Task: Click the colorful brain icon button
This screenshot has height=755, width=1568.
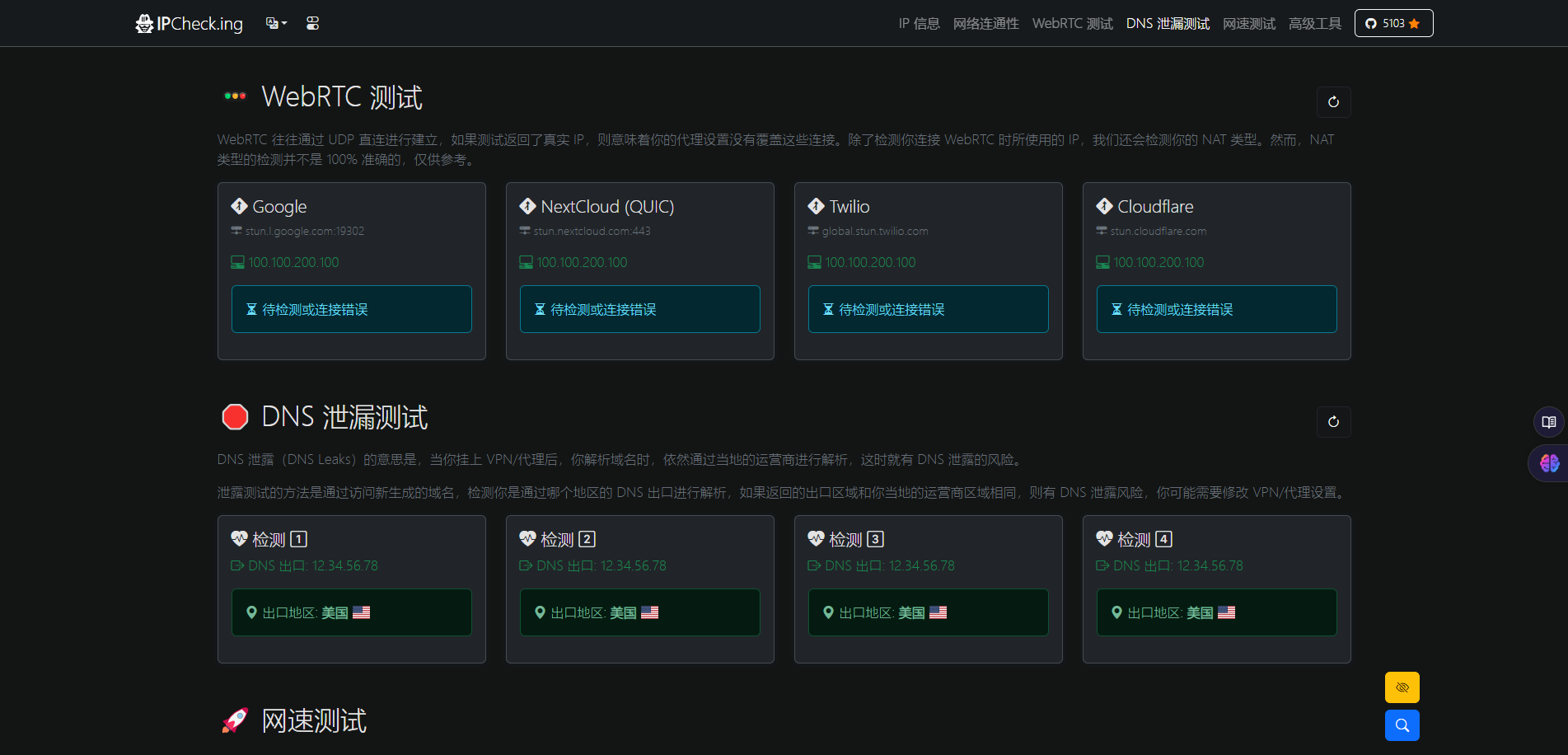Action: click(x=1549, y=463)
